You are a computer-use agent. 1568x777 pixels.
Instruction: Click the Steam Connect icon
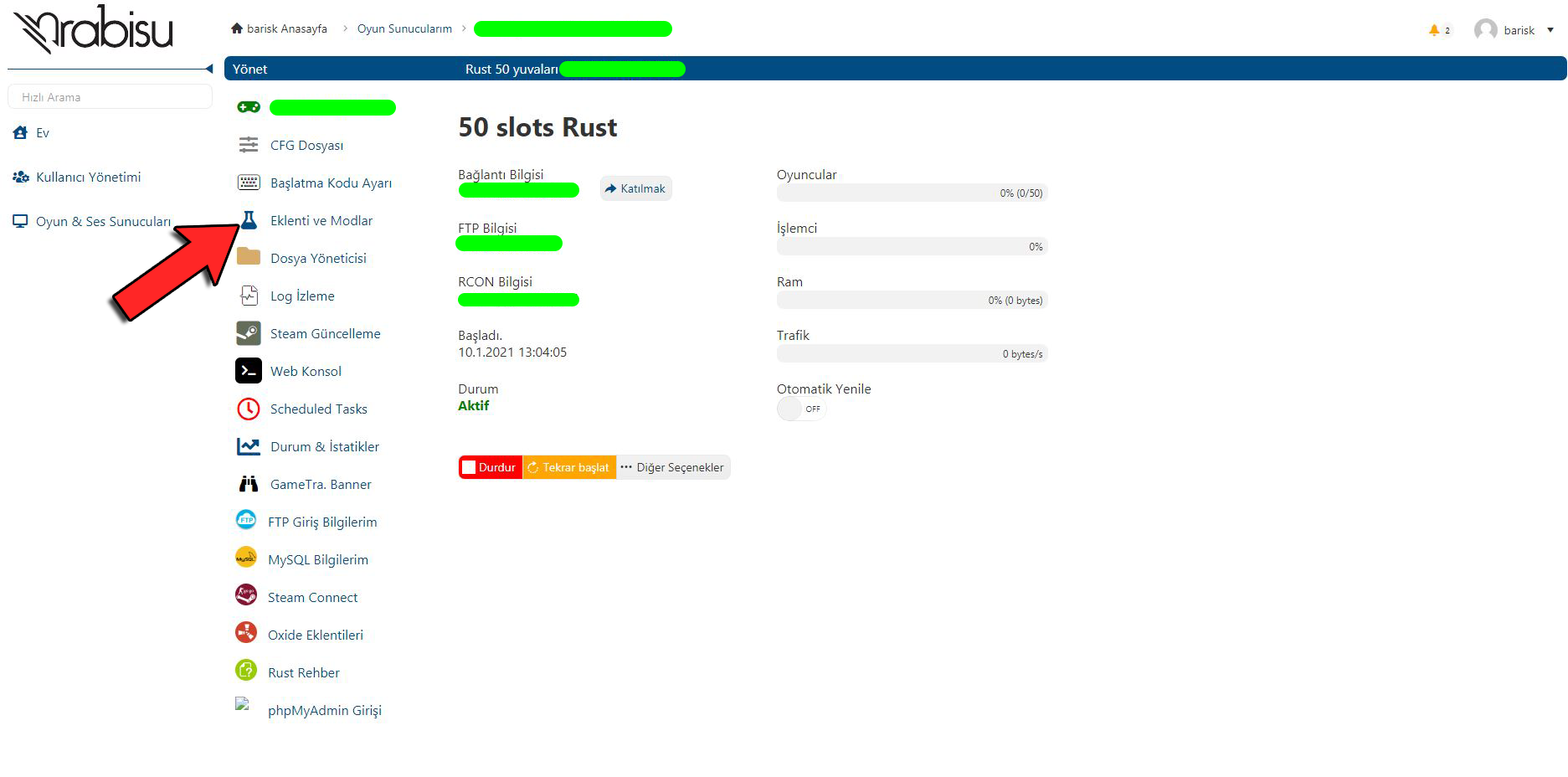[x=246, y=595]
